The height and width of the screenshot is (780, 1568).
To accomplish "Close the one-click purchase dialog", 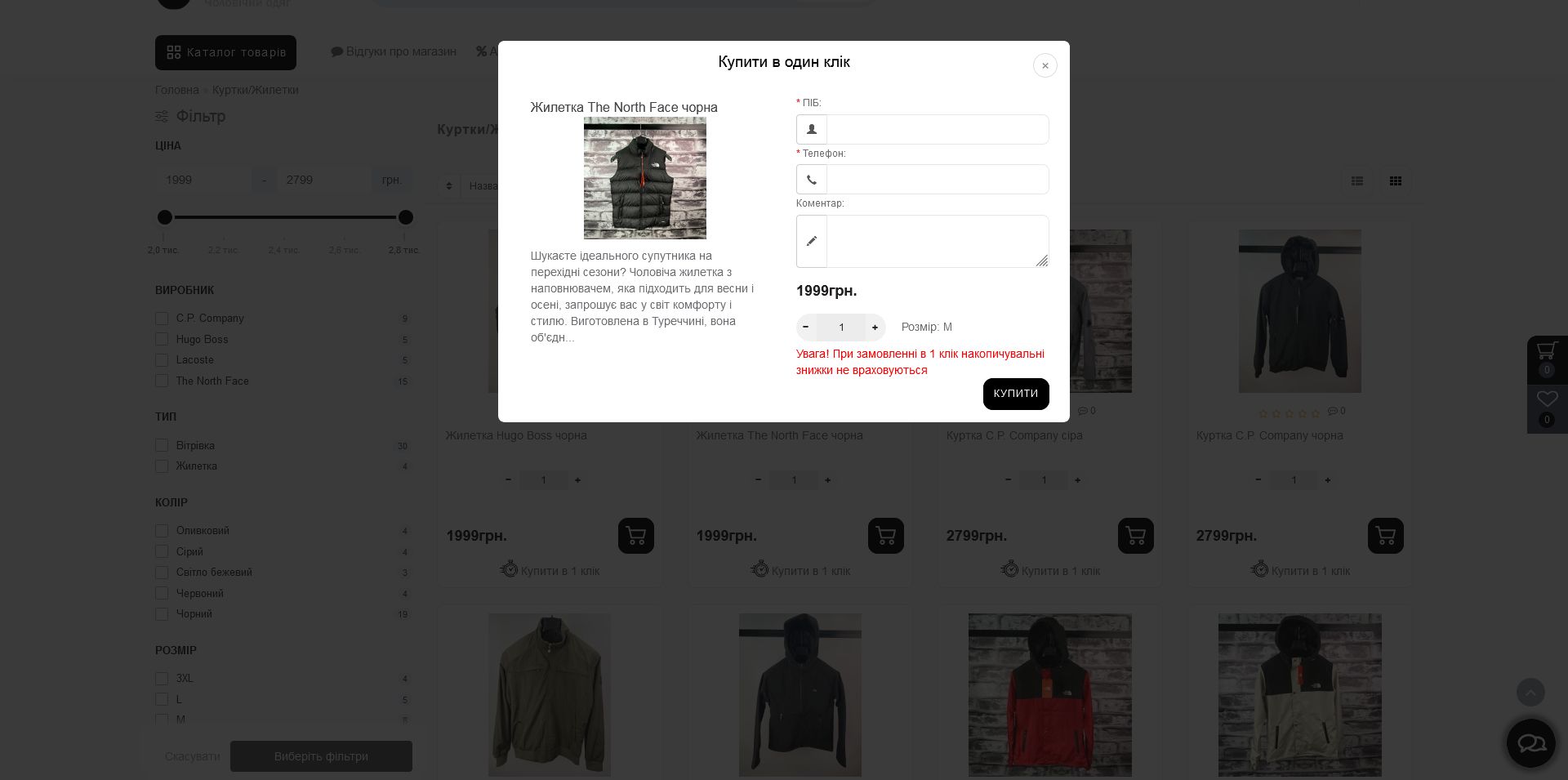I will coord(1045,65).
